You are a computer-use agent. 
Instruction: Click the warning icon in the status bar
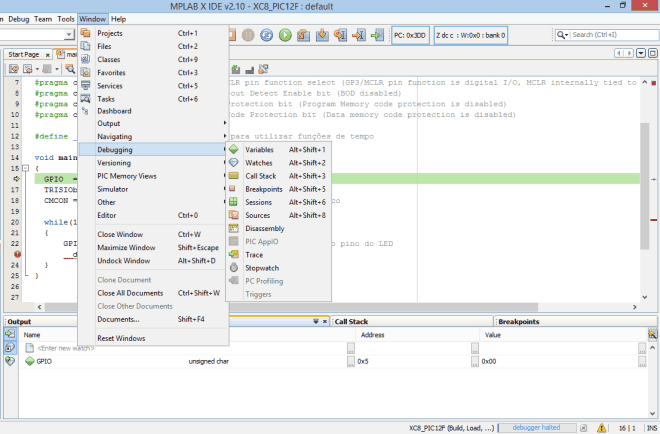601,428
